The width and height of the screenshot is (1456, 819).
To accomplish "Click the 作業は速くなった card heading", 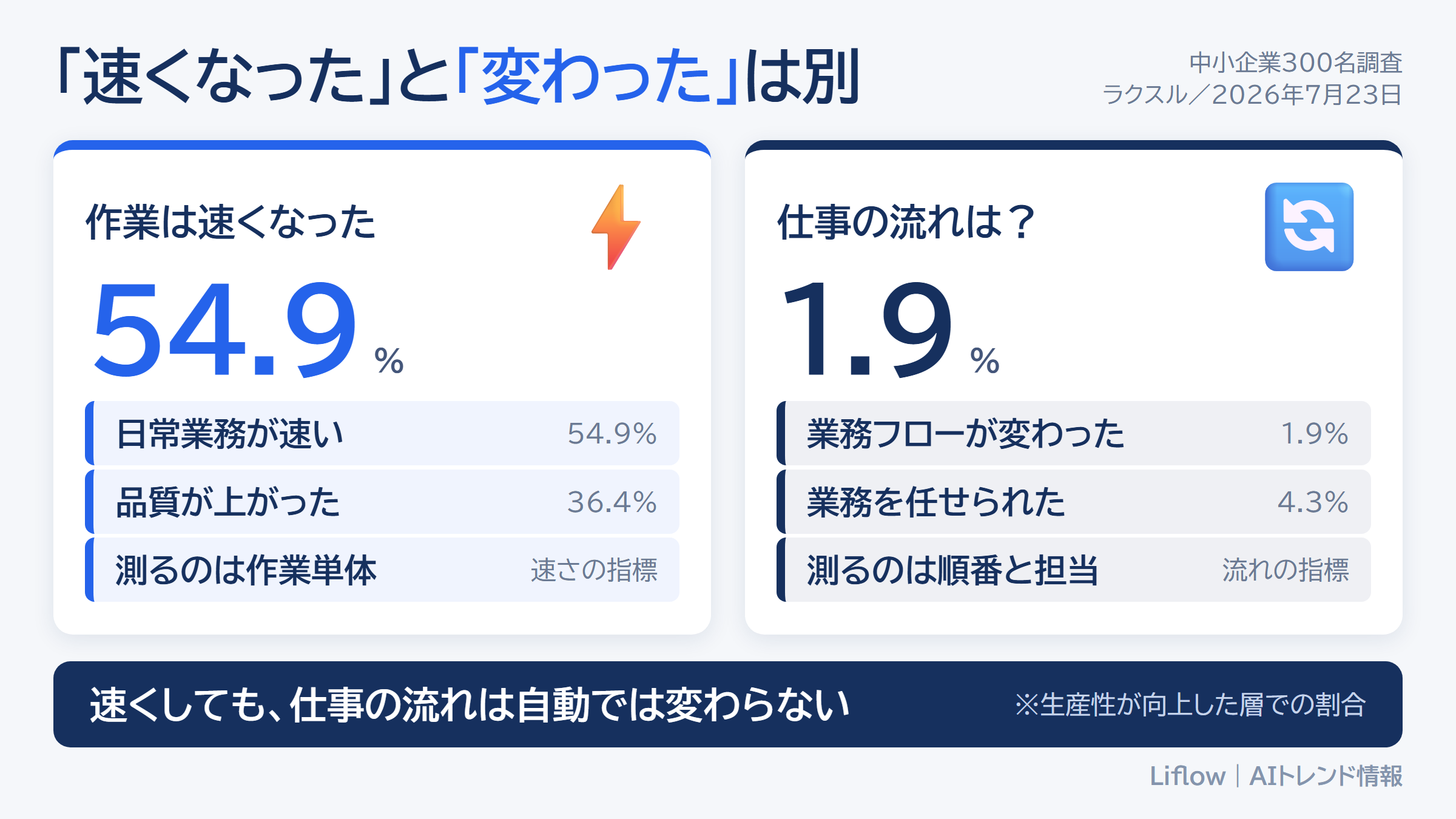I will click(x=231, y=222).
